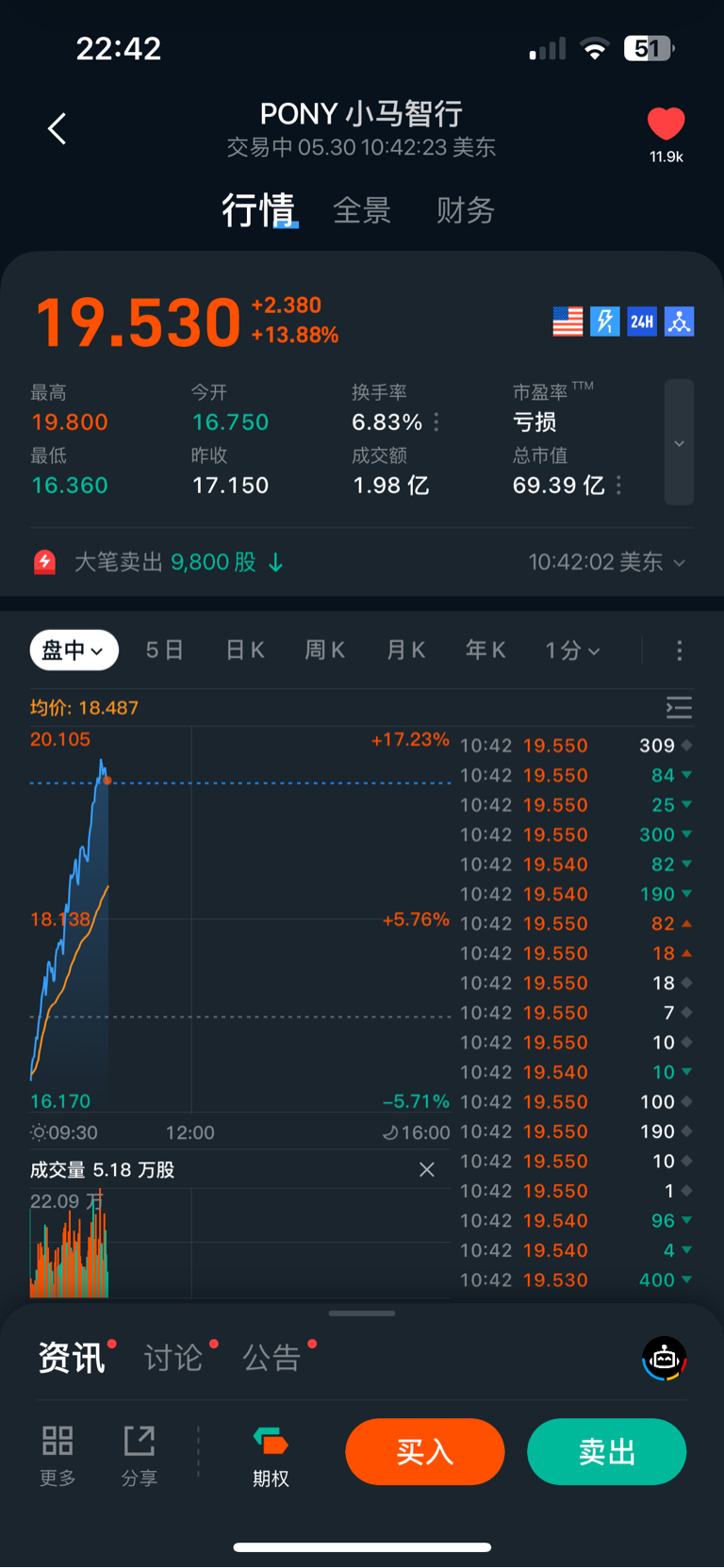Tap the 卖出 sell button
The image size is (724, 1568).
[607, 1452]
